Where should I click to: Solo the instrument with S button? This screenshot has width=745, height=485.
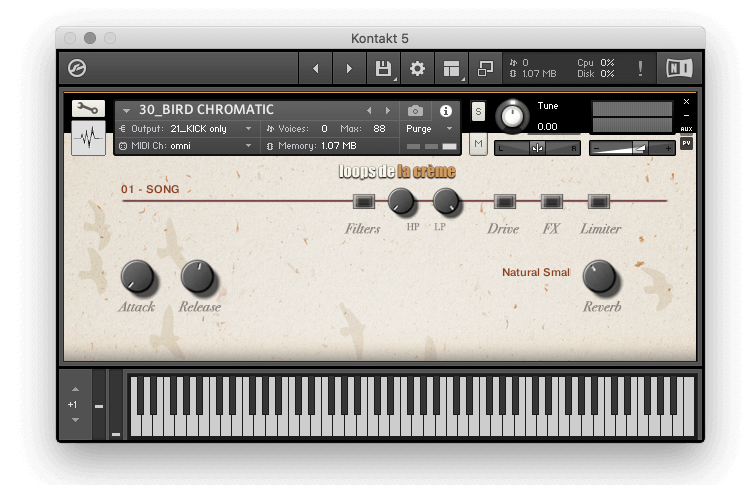tap(478, 112)
